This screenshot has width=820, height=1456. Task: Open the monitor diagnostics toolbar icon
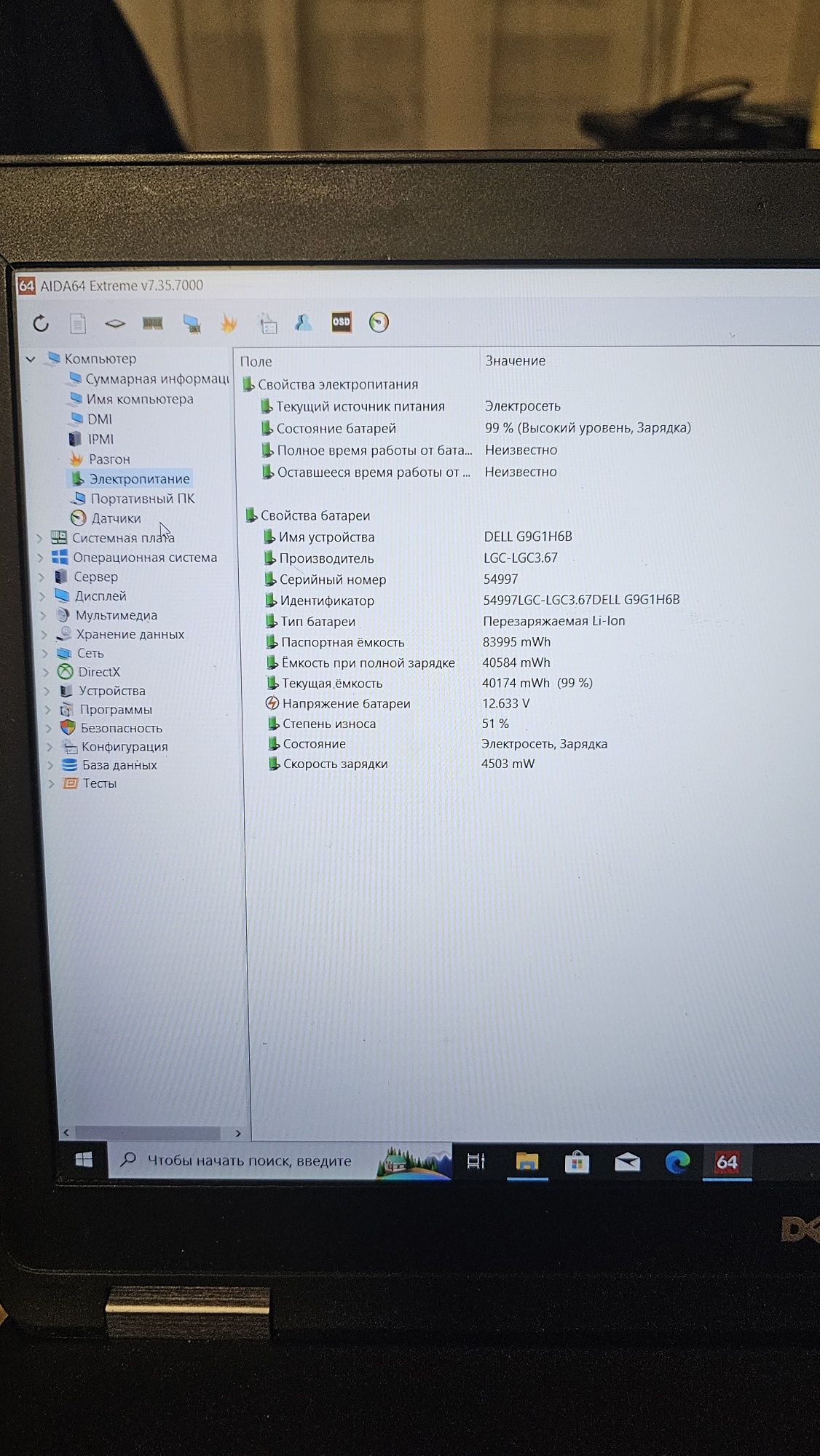pos(192,323)
